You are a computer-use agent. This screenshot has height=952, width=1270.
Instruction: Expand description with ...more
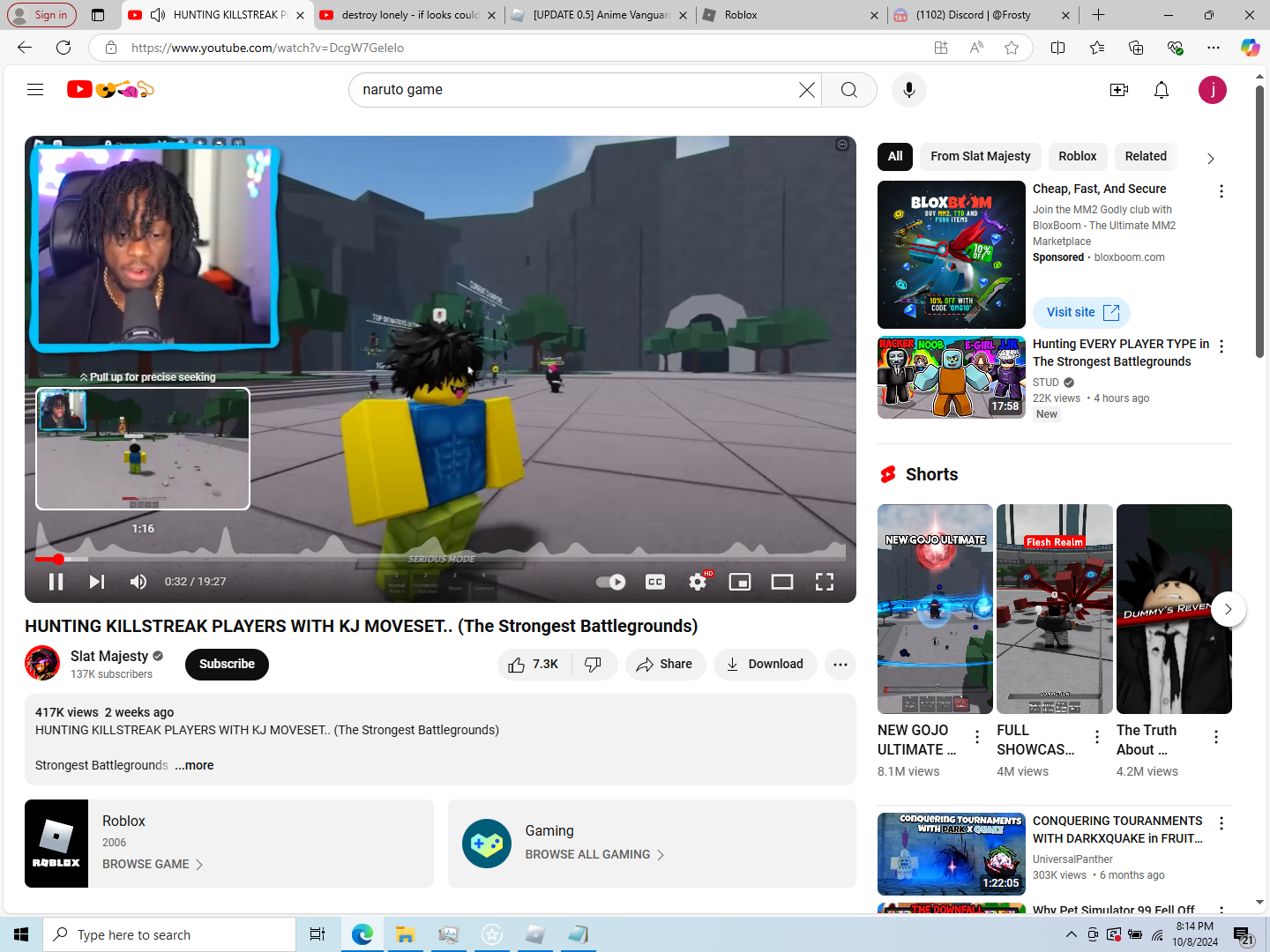tap(194, 765)
